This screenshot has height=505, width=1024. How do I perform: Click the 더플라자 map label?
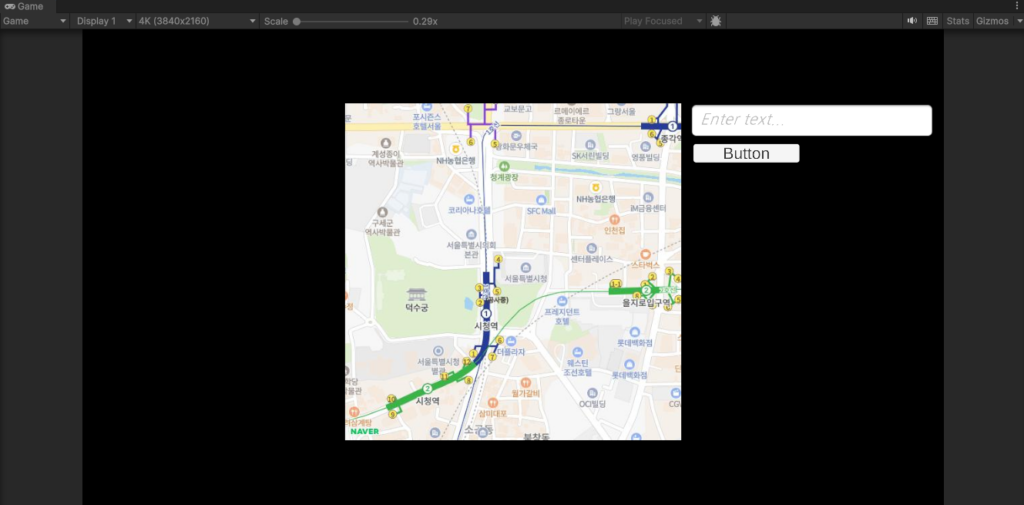[x=511, y=351]
